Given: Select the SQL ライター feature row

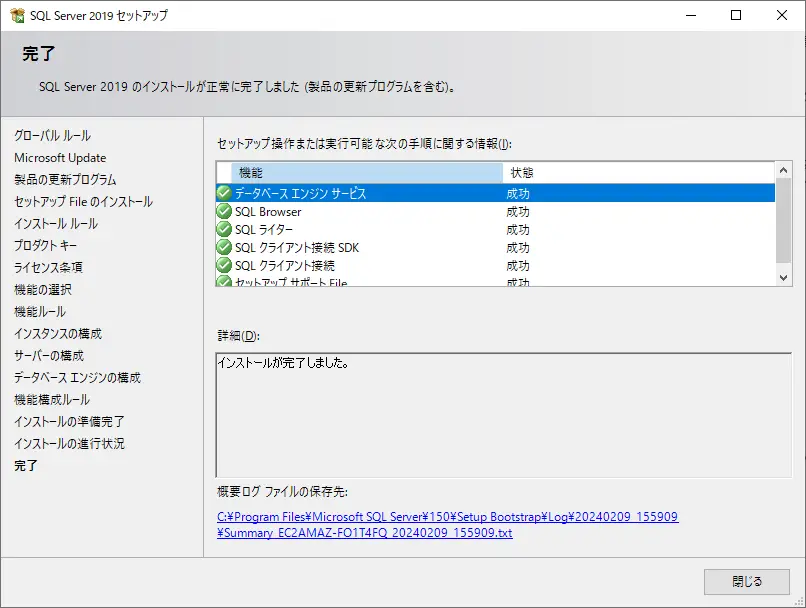Looking at the screenshot, I should coord(496,229).
